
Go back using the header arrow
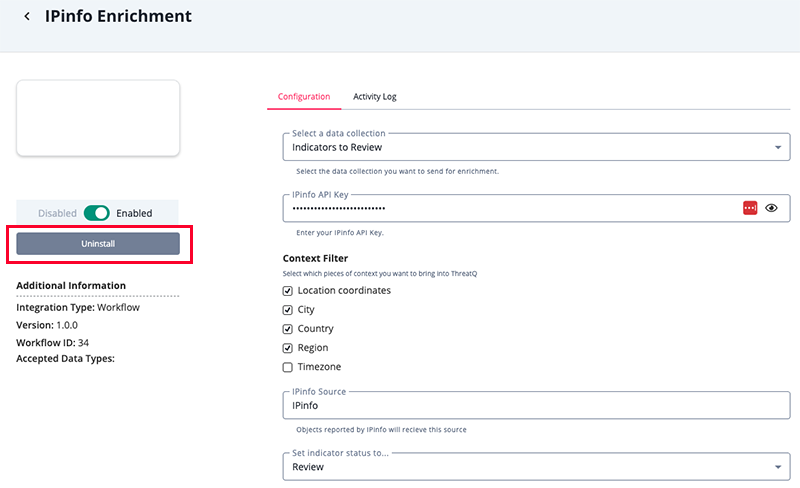click(x=27, y=16)
